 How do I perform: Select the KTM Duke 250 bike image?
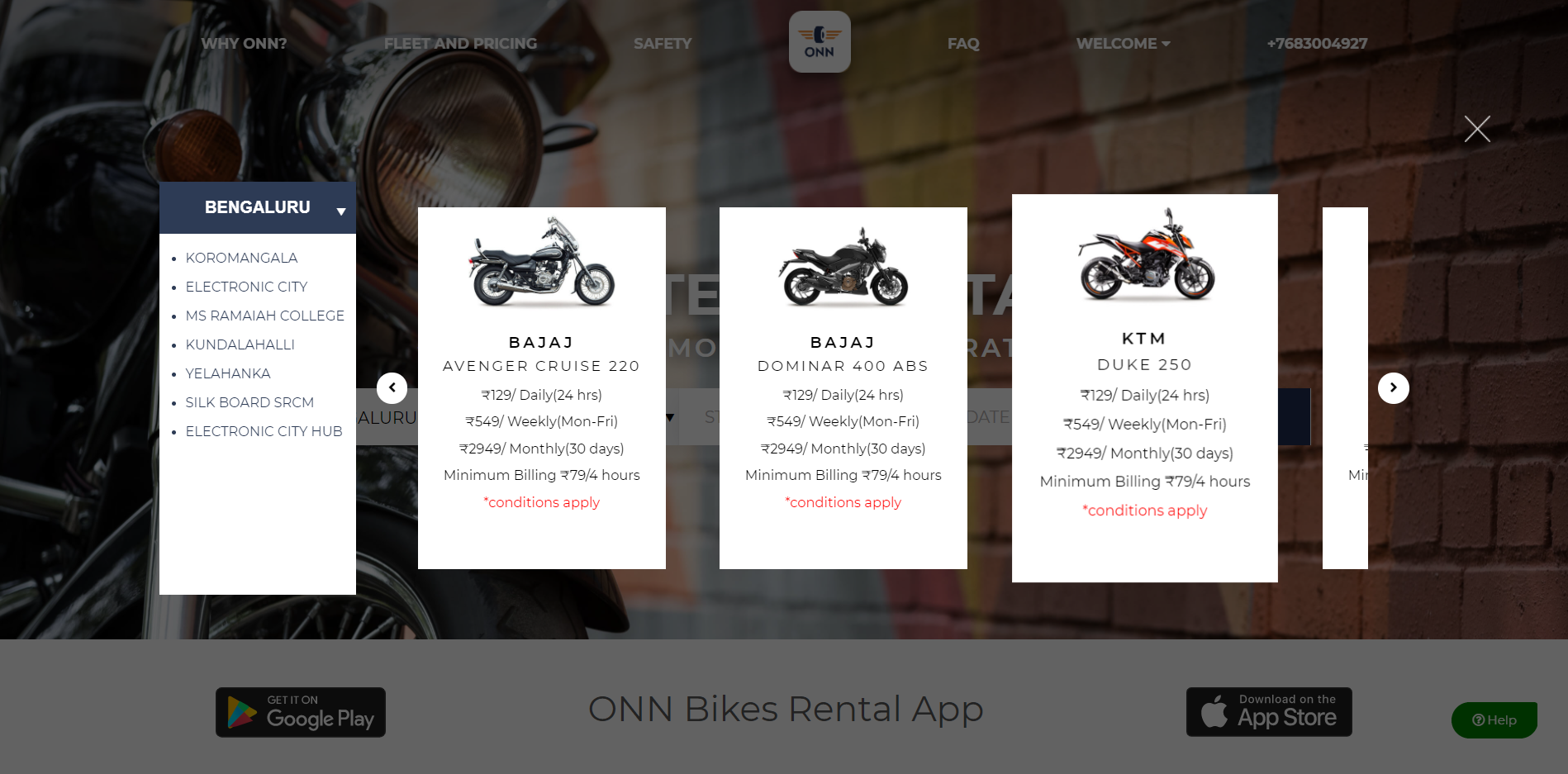tap(1145, 254)
